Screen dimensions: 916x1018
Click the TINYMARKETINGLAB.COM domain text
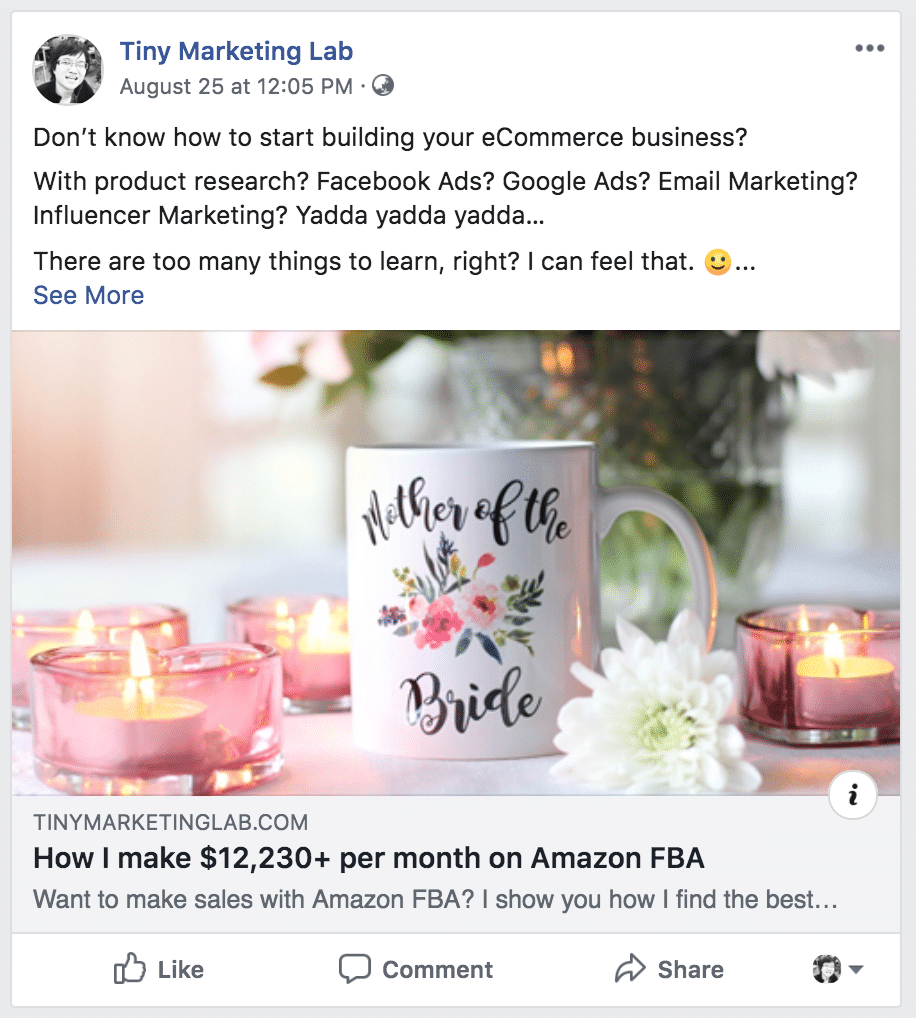171,823
